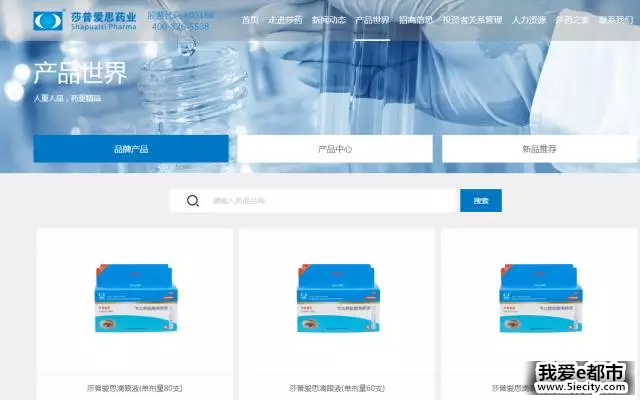Go to 新闻动态 in the top menu
The image size is (640, 400).
329,20
